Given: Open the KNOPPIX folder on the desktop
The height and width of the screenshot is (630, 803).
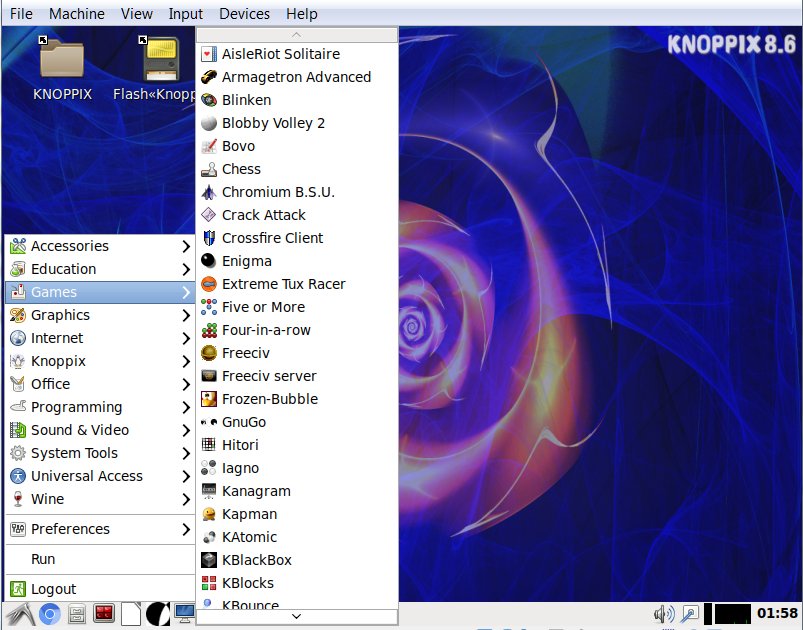Looking at the screenshot, I should click(62, 67).
